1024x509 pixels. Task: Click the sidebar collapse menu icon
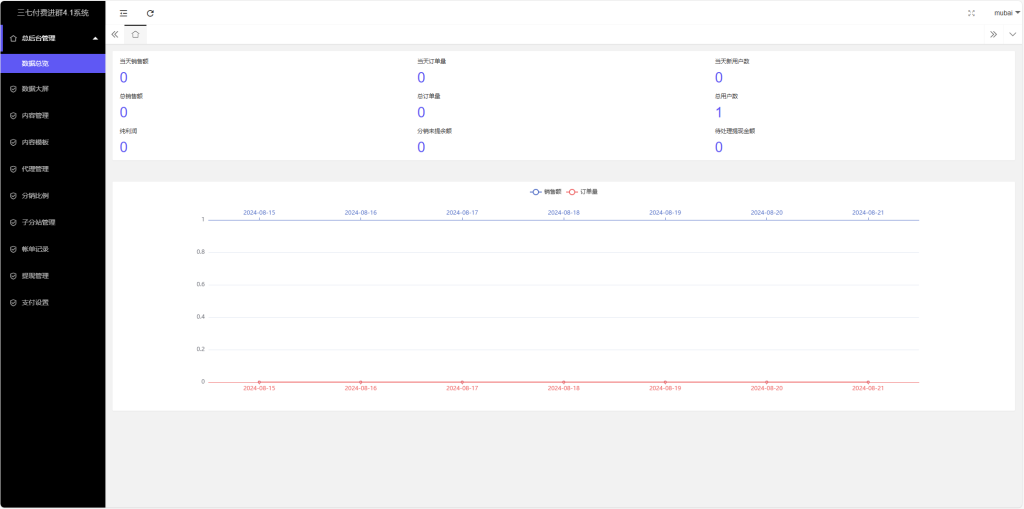click(123, 13)
